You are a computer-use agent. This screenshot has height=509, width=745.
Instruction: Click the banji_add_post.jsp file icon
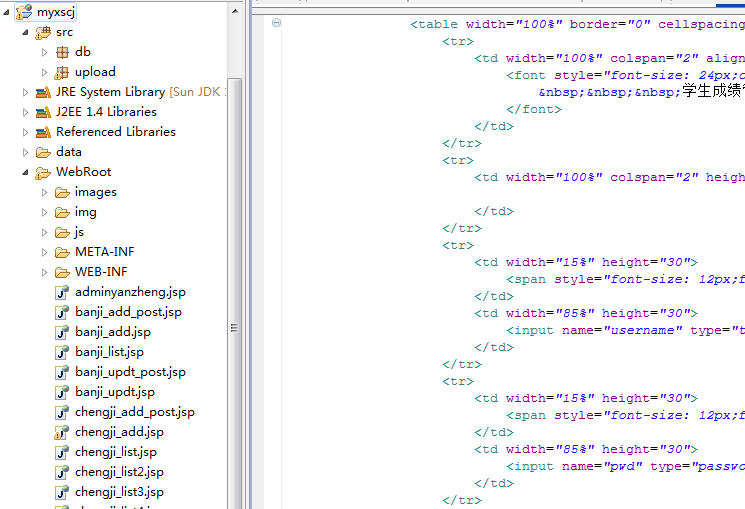click(x=62, y=312)
